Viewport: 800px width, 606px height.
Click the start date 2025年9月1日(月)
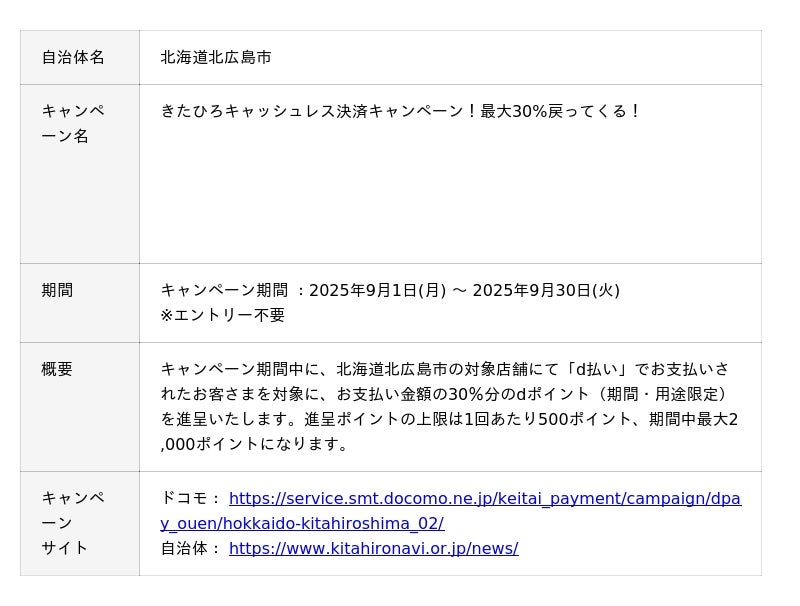tap(377, 290)
